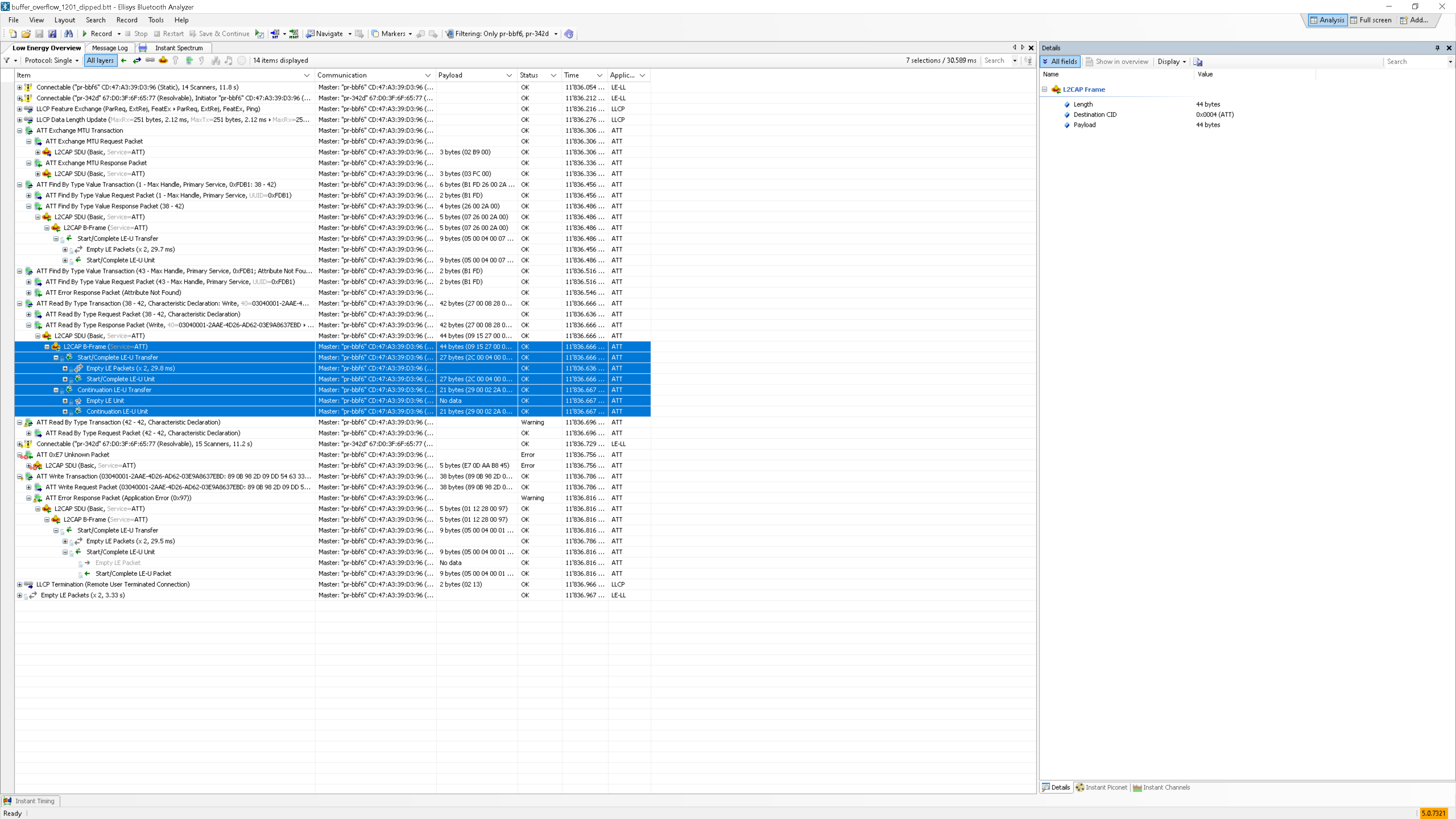Toggle the All layers filter
1456x819 pixels.
[x=99, y=61]
